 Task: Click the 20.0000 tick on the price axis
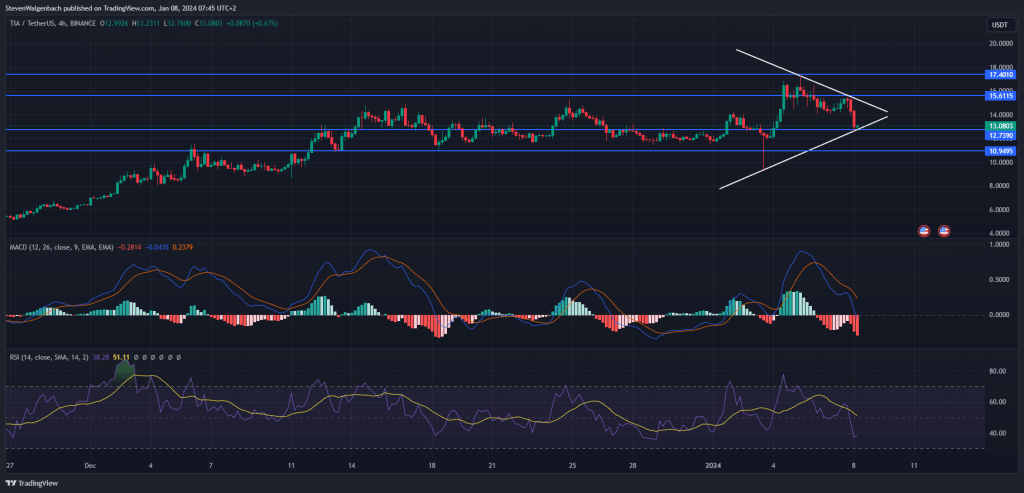pos(1000,44)
